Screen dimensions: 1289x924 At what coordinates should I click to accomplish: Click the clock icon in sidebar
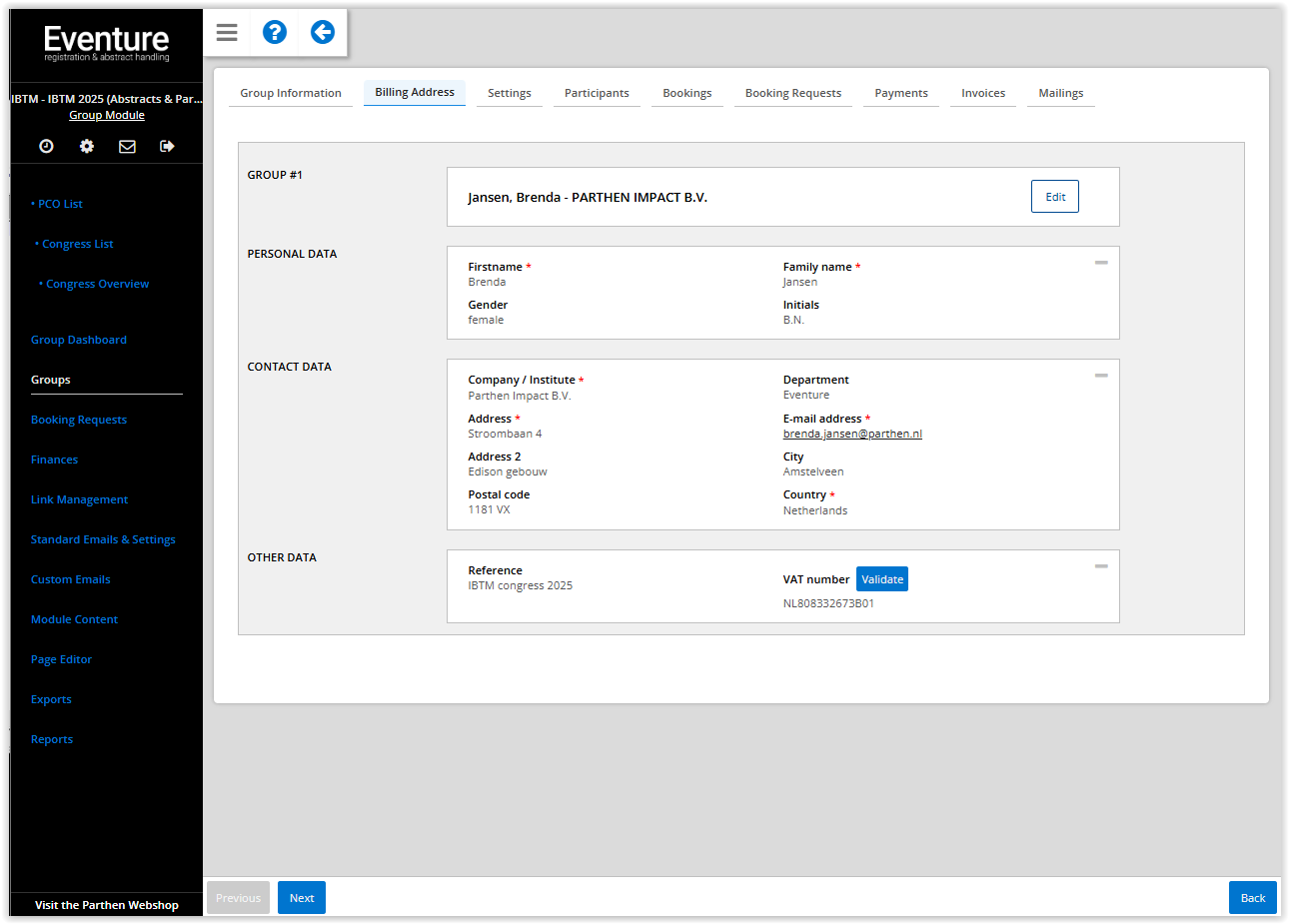click(x=46, y=146)
